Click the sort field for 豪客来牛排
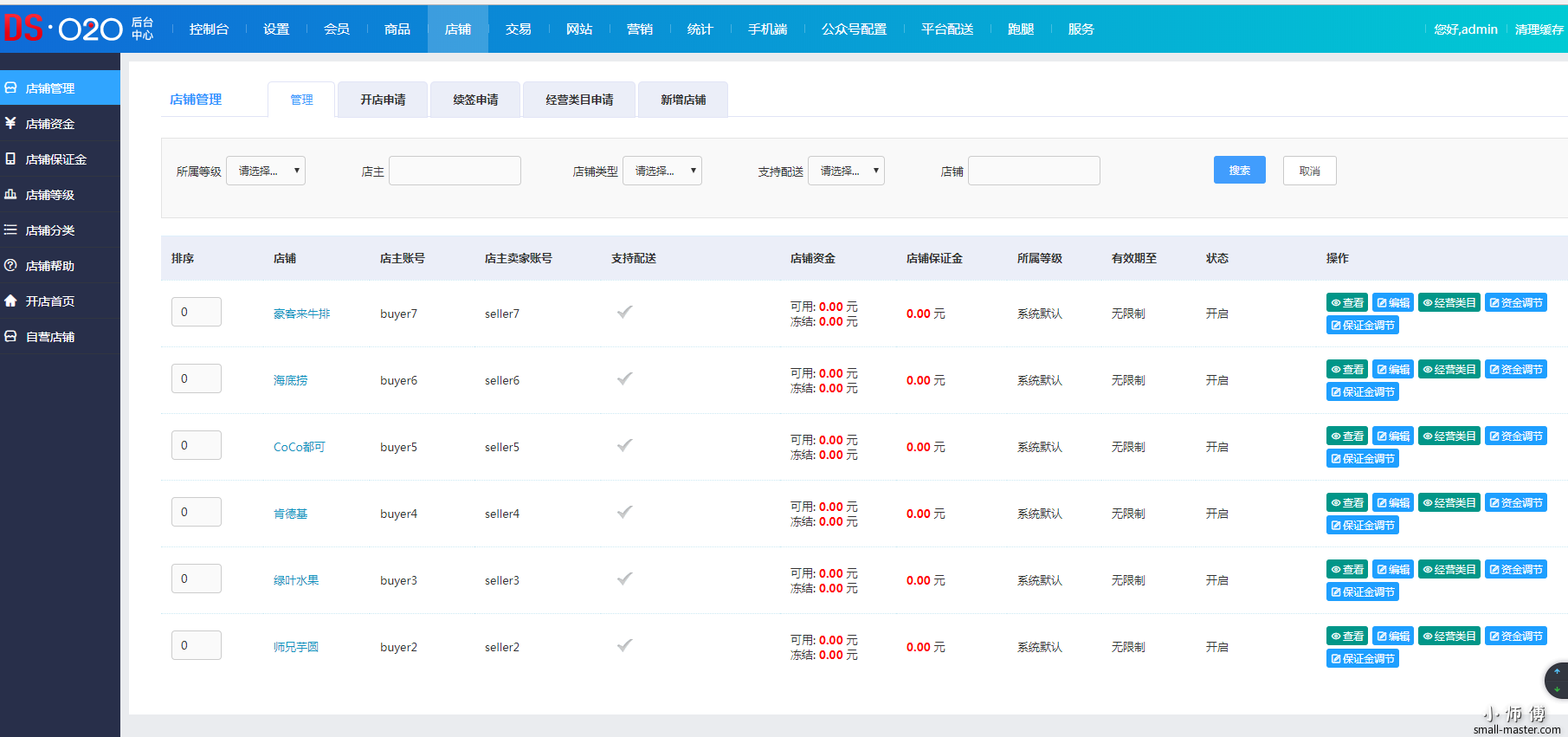Image resolution: width=1568 pixels, height=737 pixels. [x=197, y=312]
